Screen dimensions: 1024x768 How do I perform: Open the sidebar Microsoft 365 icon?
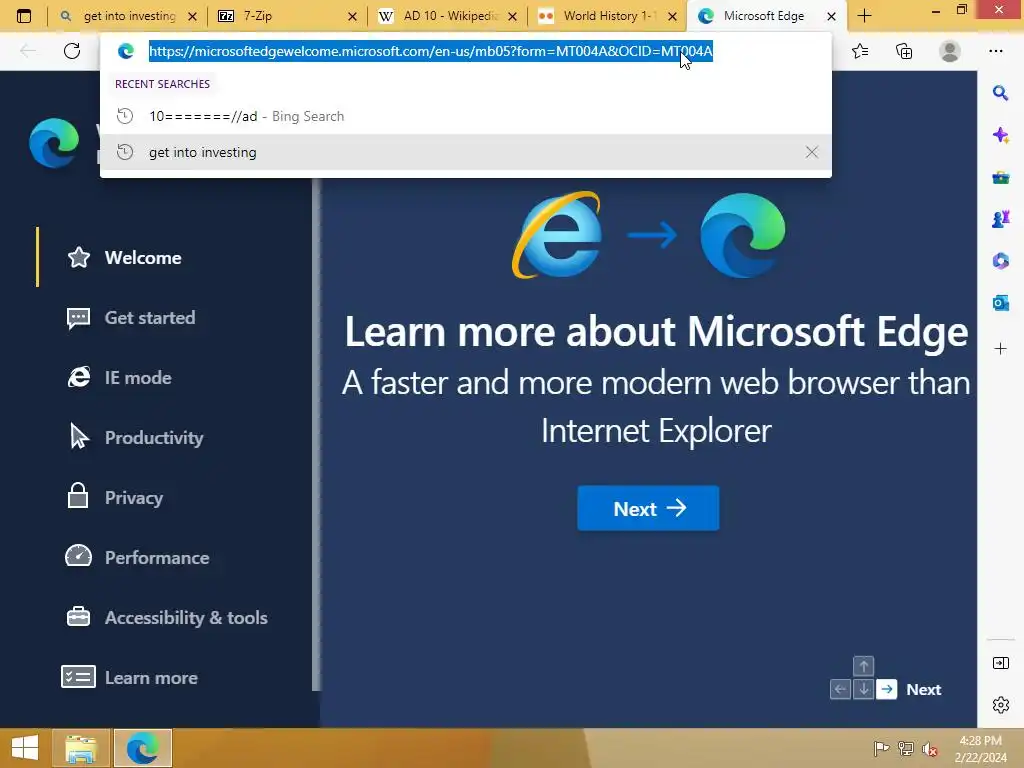[1000, 261]
